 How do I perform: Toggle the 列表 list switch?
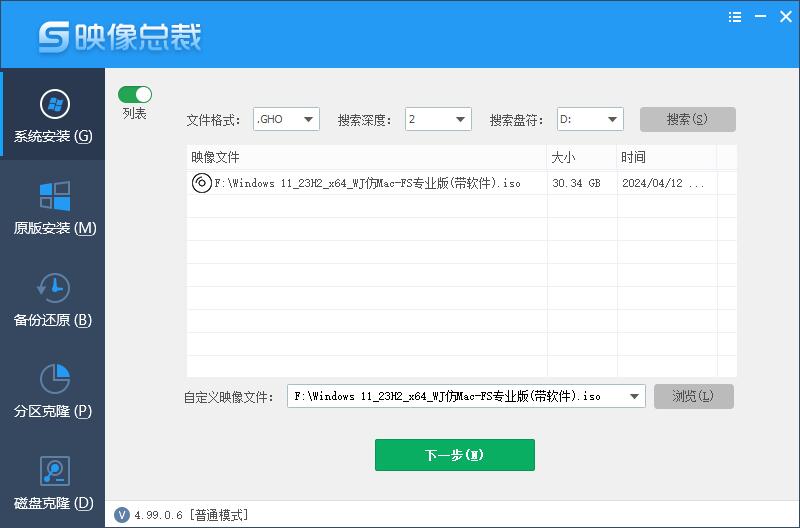tap(135, 94)
